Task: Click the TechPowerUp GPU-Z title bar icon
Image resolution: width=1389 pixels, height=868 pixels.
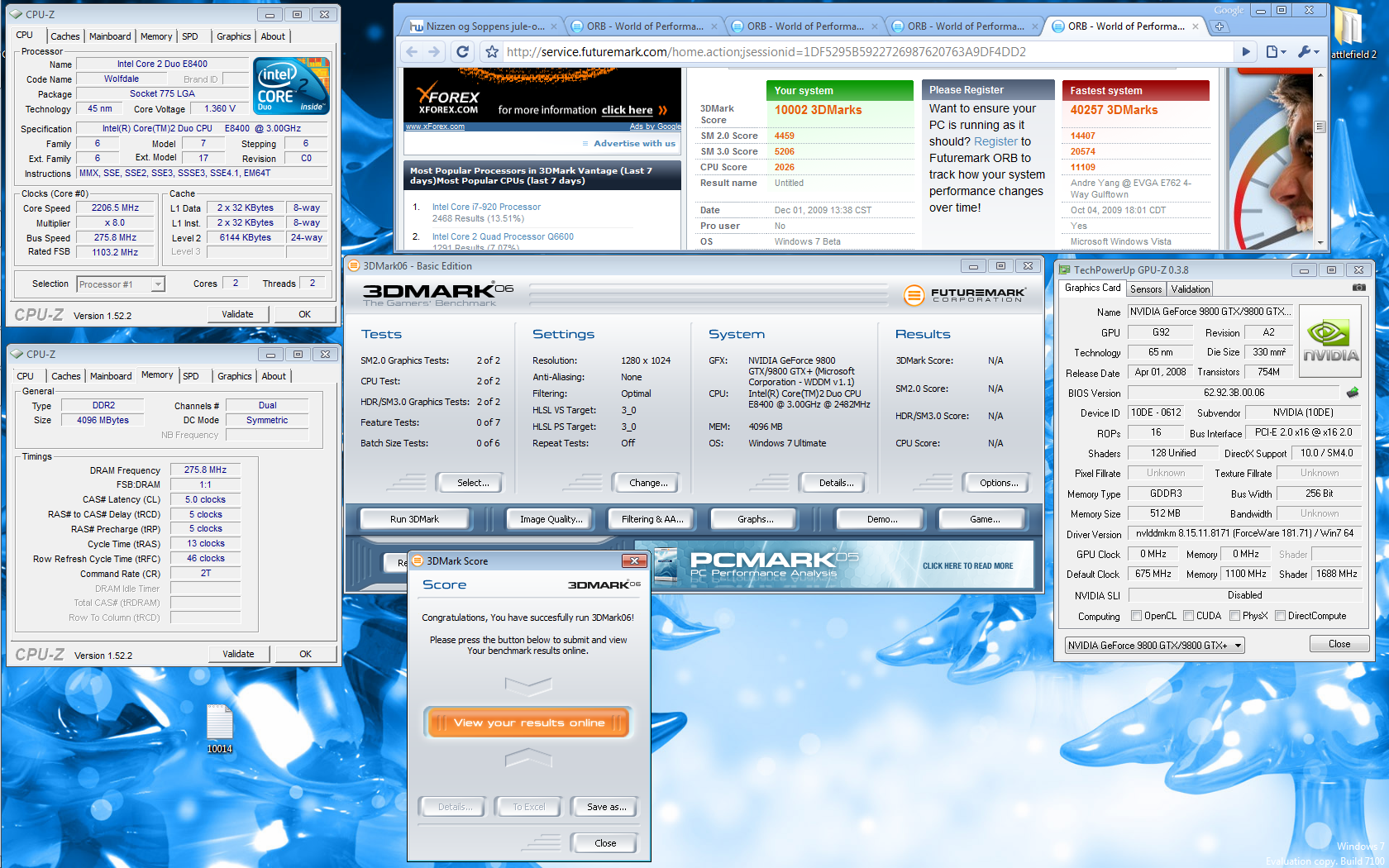Action: pos(1065,269)
